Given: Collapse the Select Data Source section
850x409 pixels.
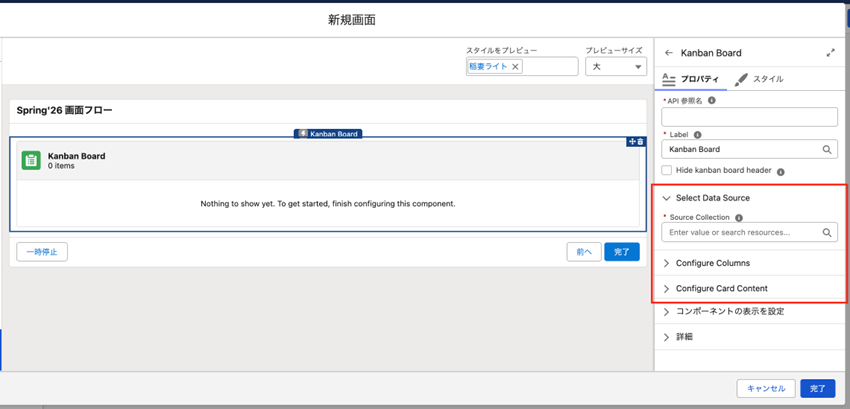Looking at the screenshot, I should [667, 198].
